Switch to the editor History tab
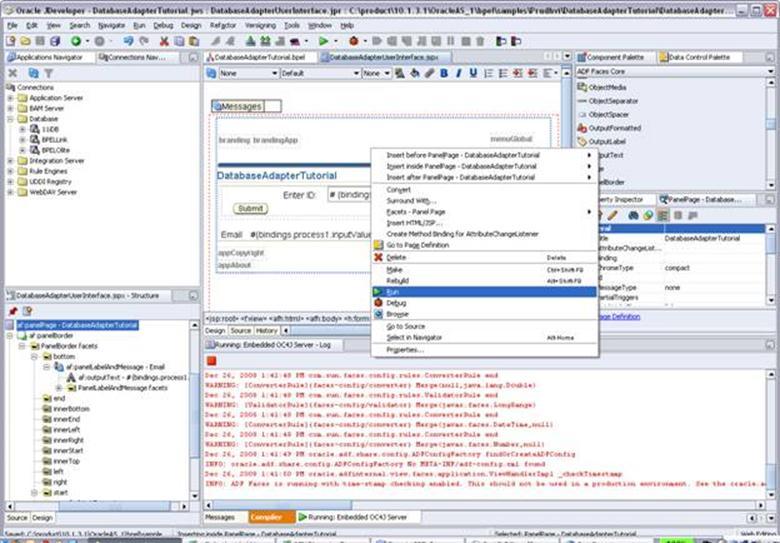Screen dimensions: 780x543 pyautogui.click(x=267, y=331)
